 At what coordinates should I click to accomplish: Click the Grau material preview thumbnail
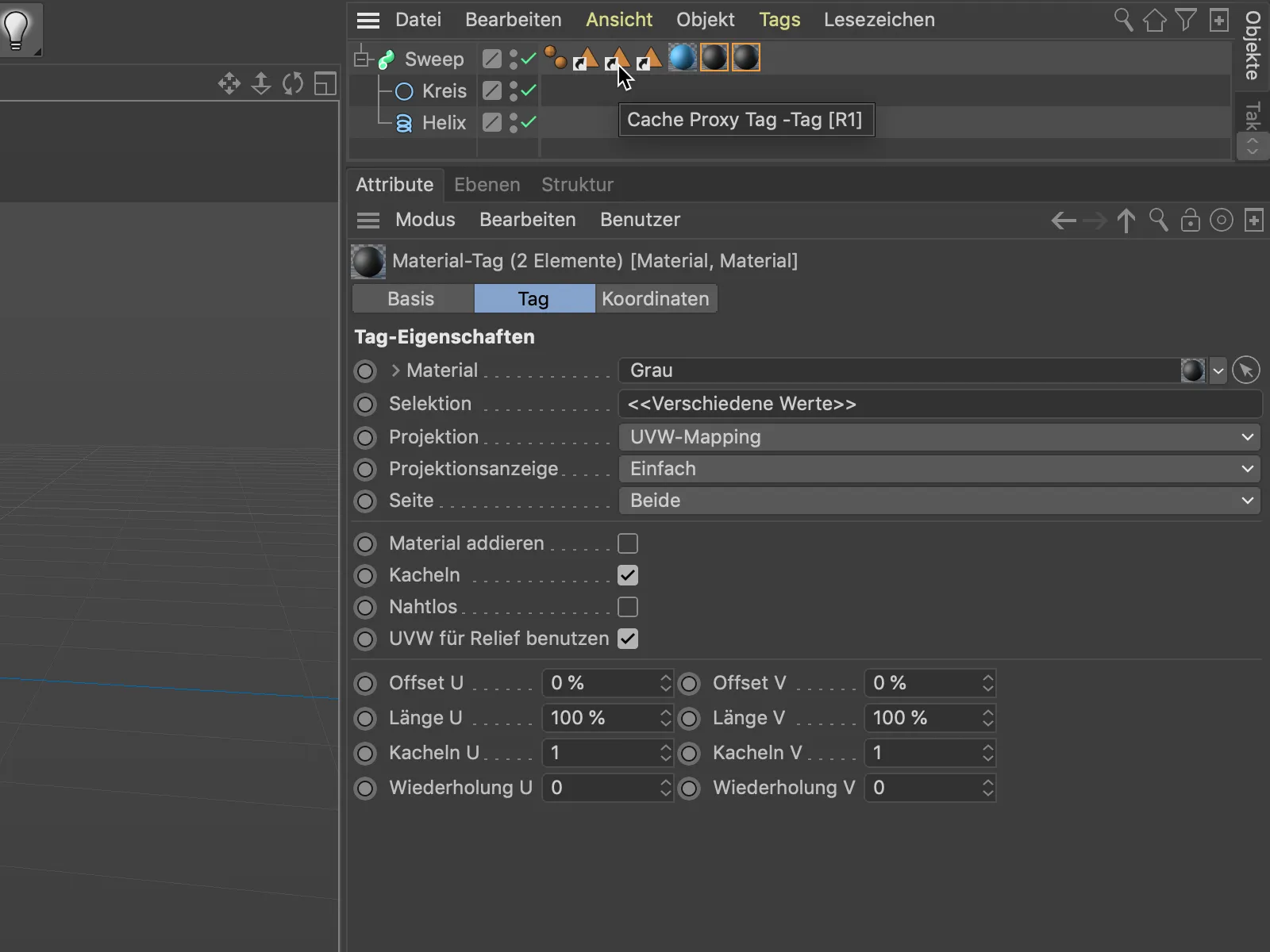pos(1193,370)
